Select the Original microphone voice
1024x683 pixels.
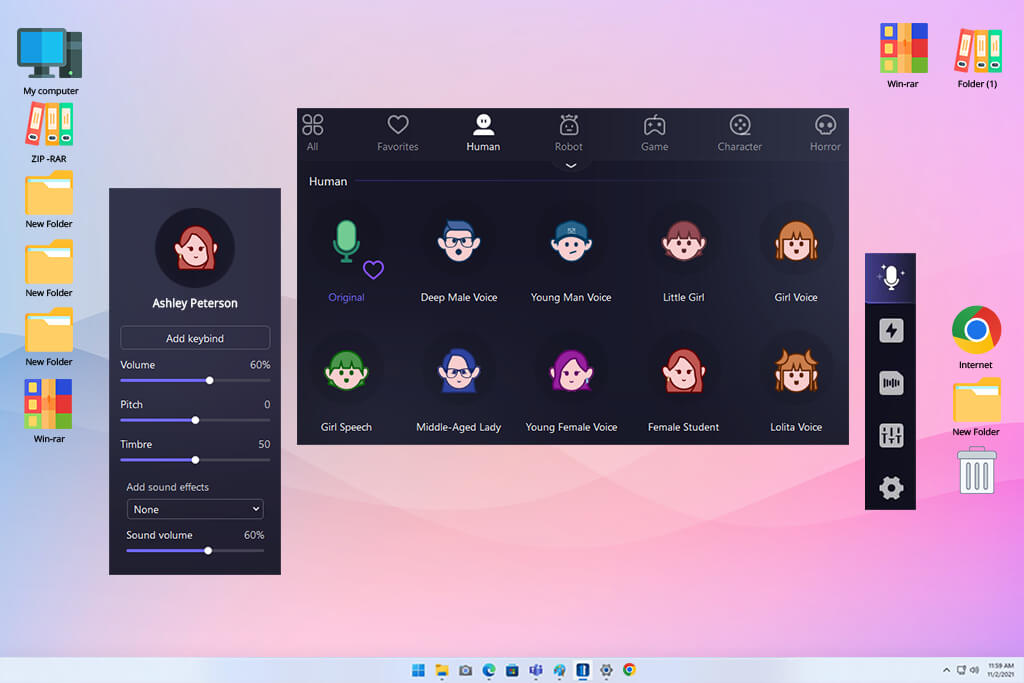pyautogui.click(x=345, y=242)
